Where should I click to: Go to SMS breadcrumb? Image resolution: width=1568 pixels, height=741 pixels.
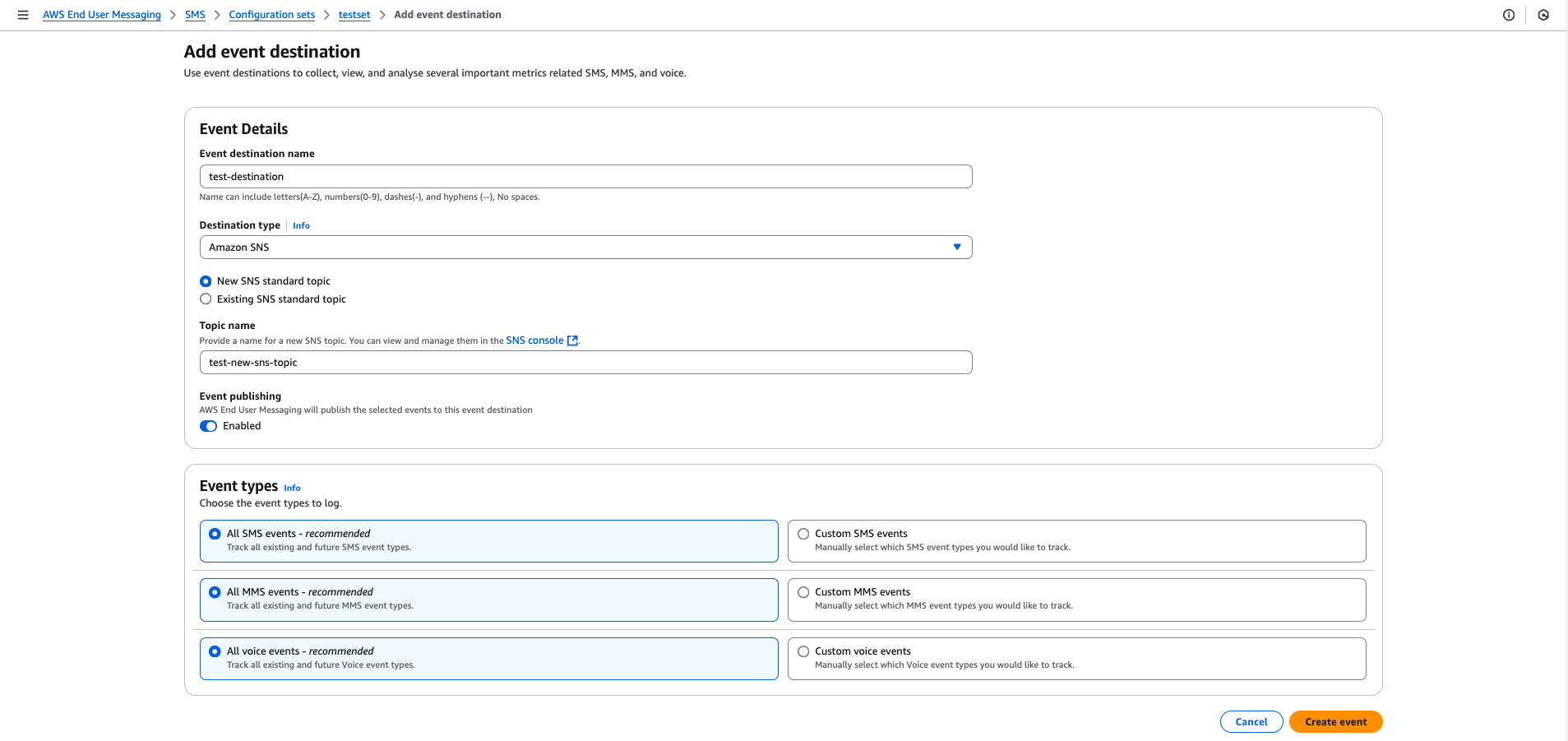195,15
